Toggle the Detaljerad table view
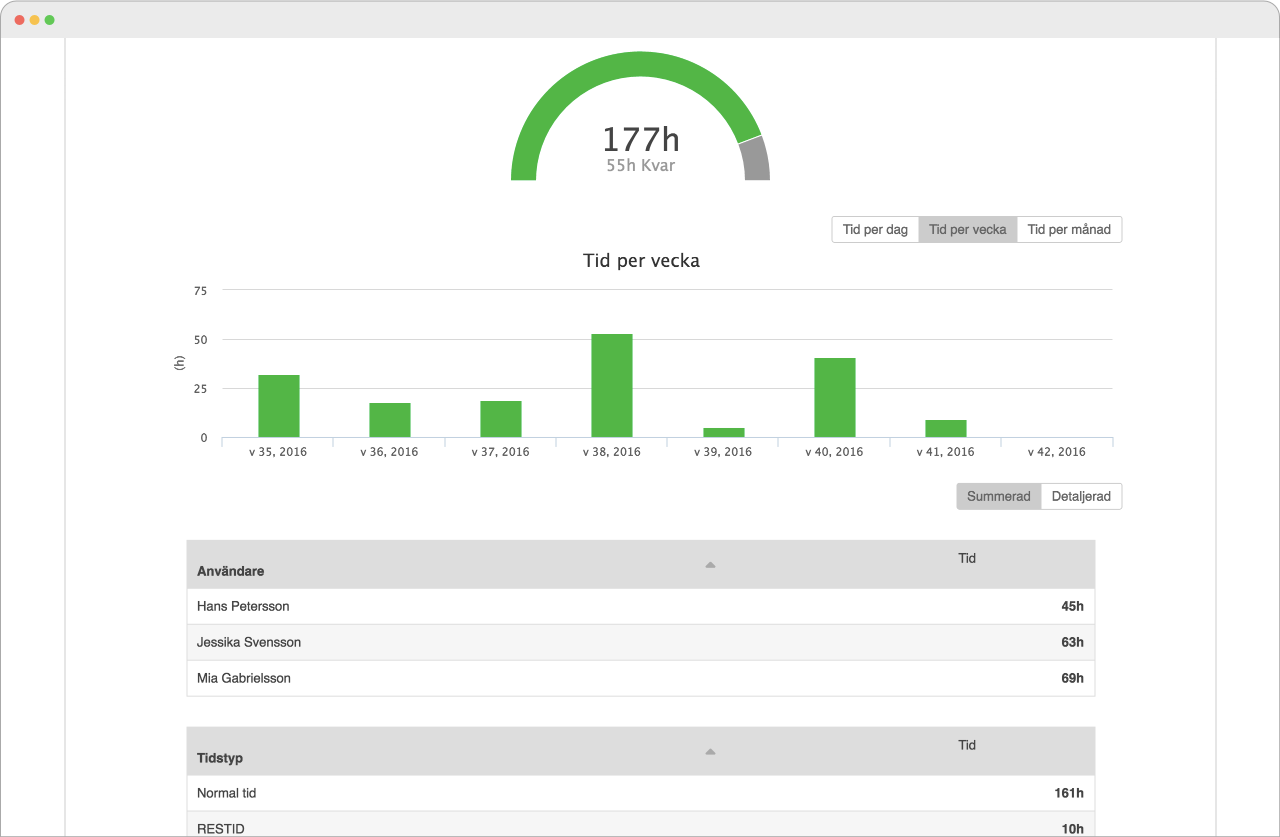Screen dimensions: 1280x837 [1081, 497]
